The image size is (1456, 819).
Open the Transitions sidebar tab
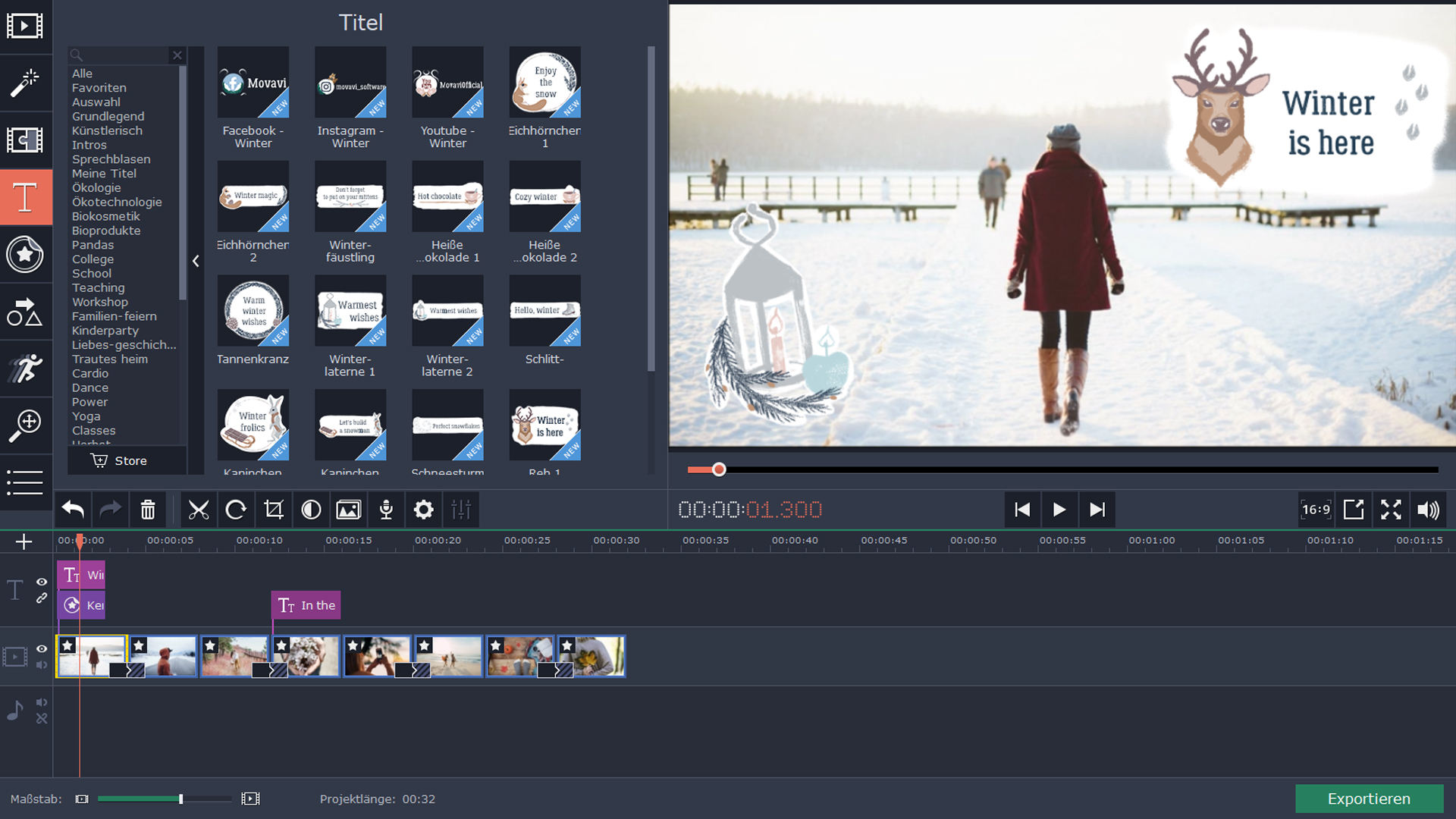point(25,140)
